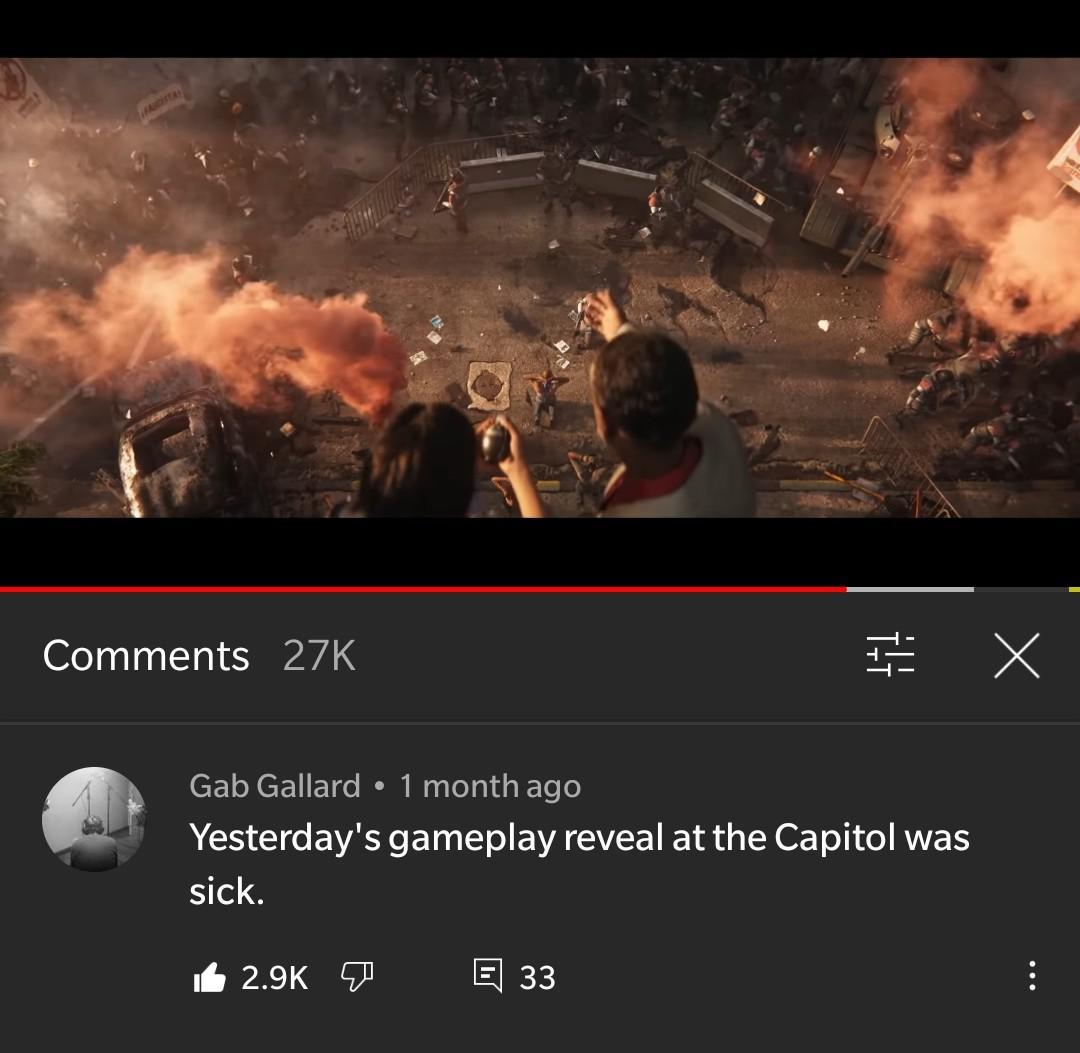This screenshot has width=1080, height=1053.
Task: Open the Gab Gallard channel name
Action: tap(275, 786)
